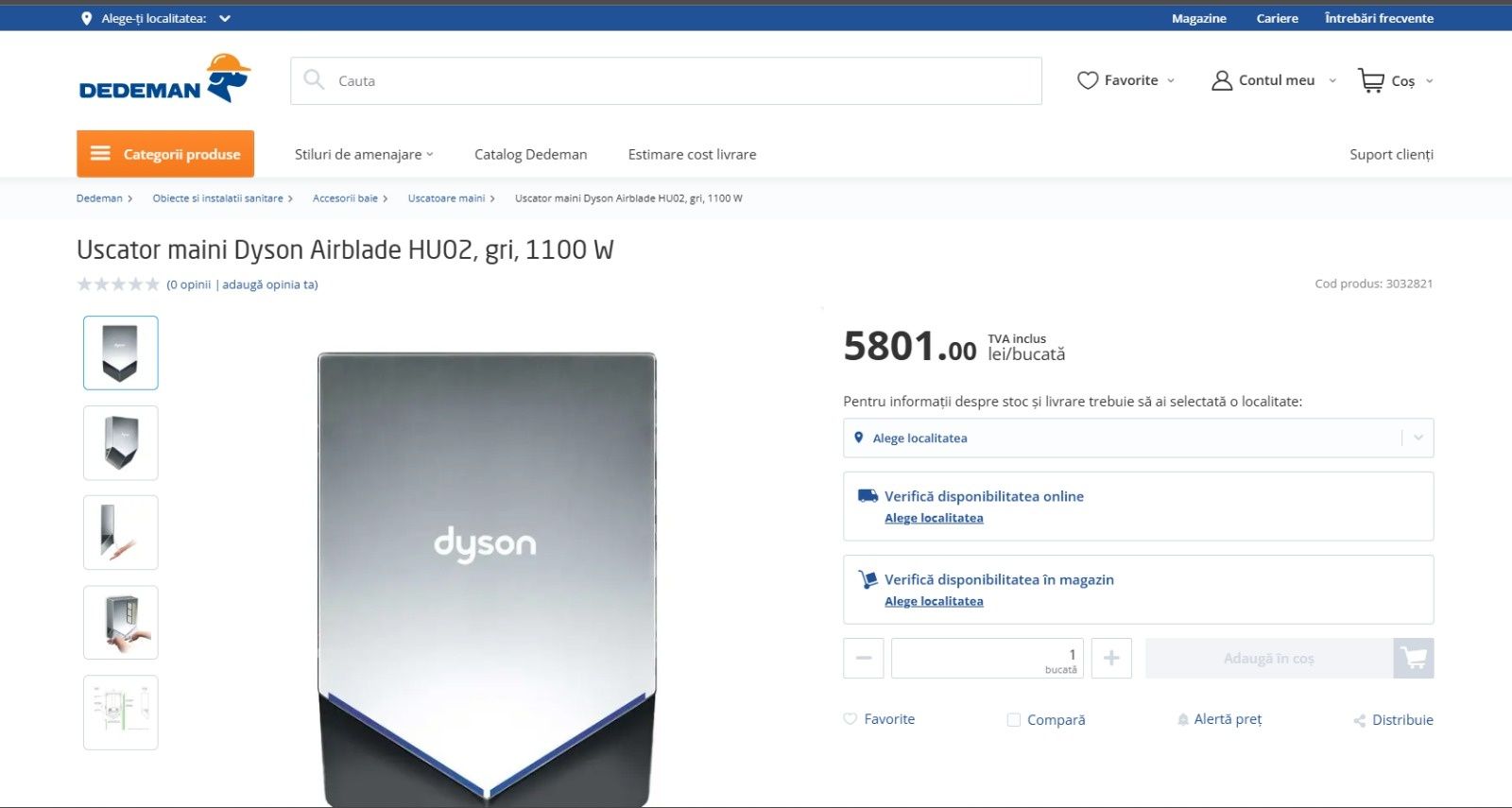Select second product thumbnail, angled view
This screenshot has width=1512, height=808.
point(121,442)
